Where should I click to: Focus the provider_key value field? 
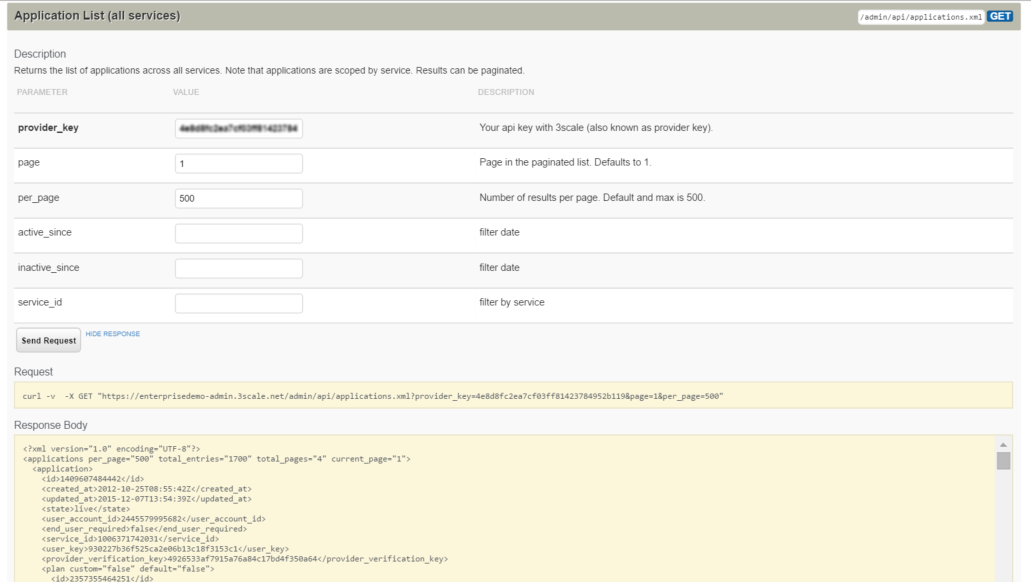pos(238,129)
